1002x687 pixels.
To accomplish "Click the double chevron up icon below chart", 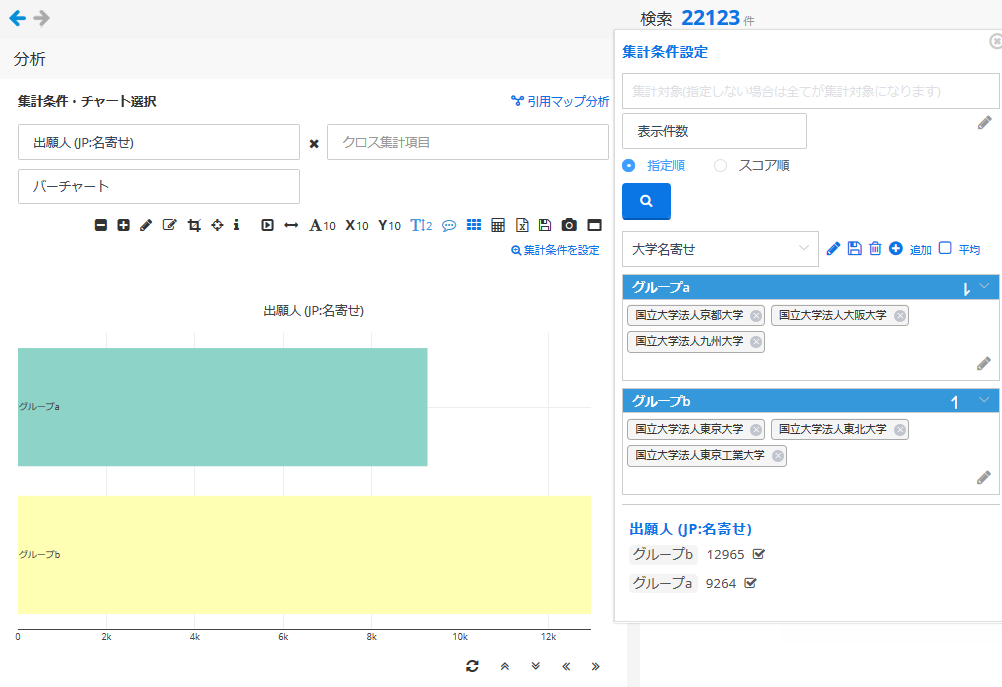I will click(x=505, y=667).
